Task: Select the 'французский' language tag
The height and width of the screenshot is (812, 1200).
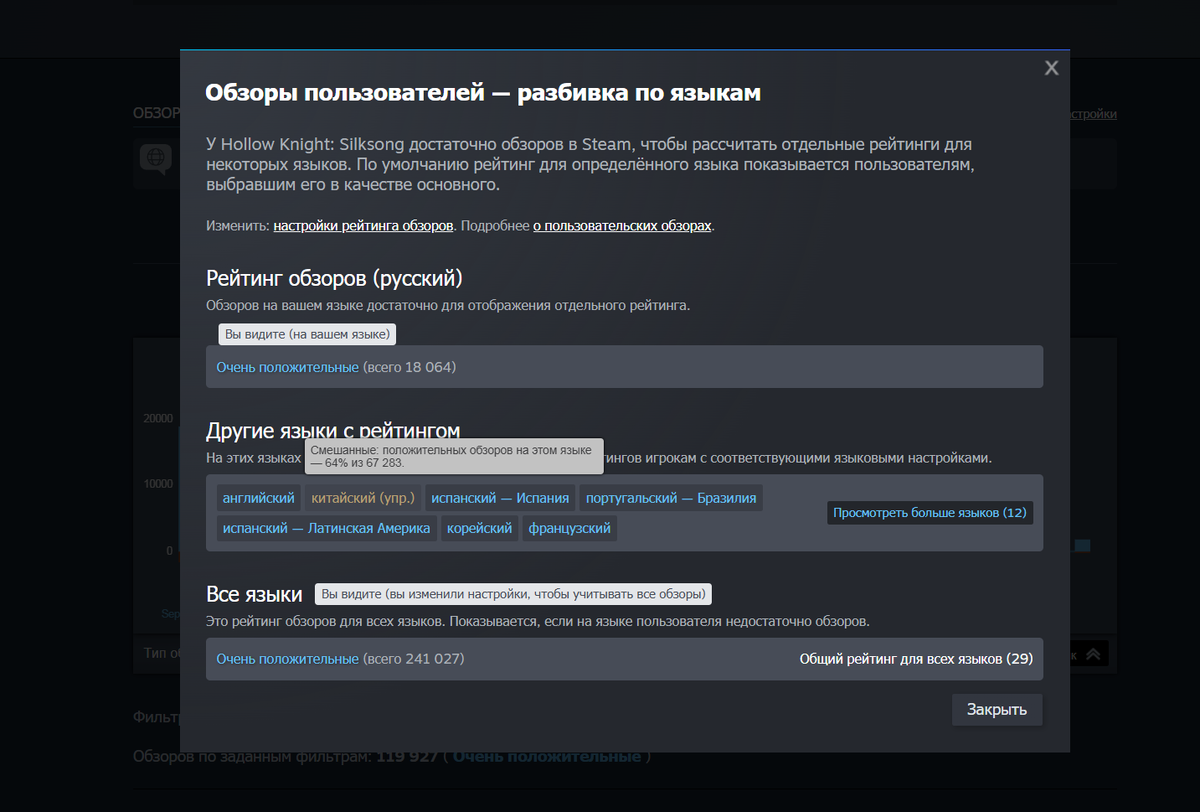Action: click(x=570, y=528)
